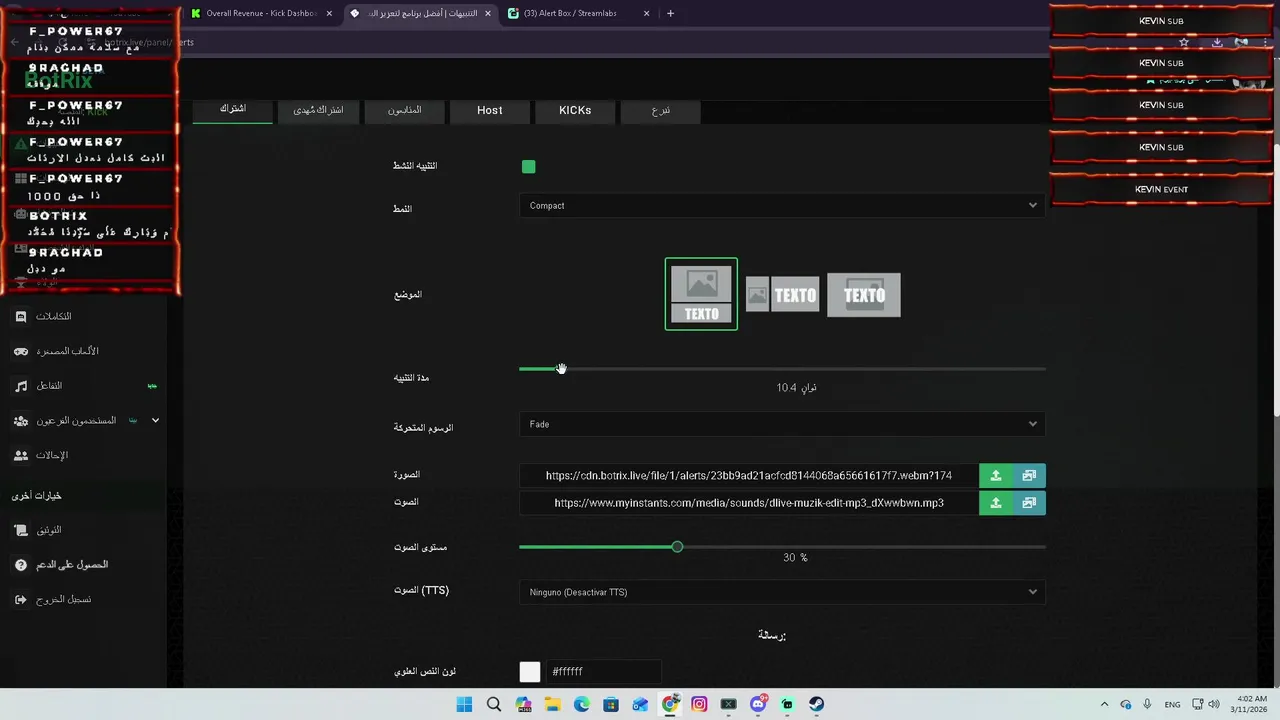Image resolution: width=1280 pixels, height=720 pixels.
Task: Switch to the اشتراك مُهدى gifted sub tab
Action: (x=318, y=110)
